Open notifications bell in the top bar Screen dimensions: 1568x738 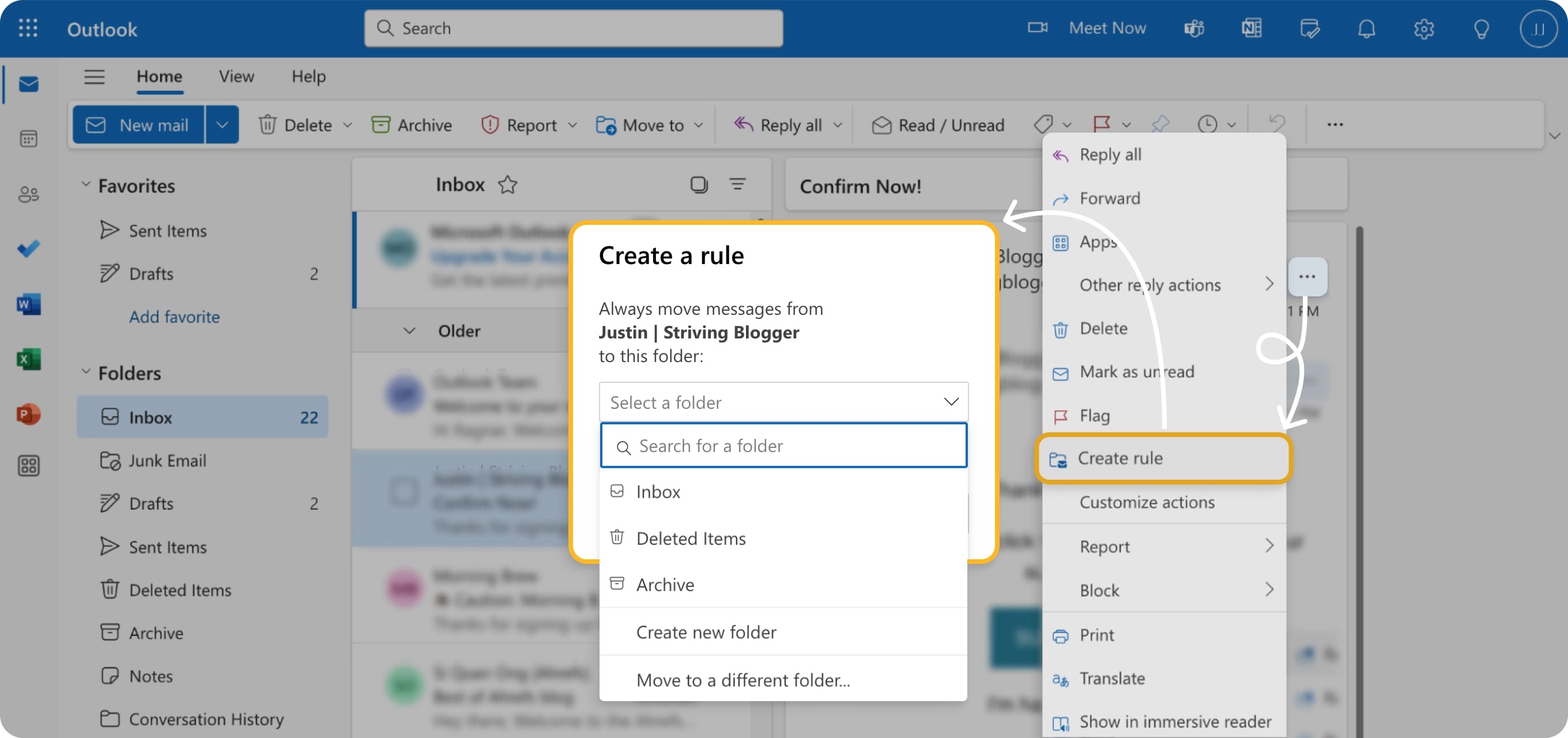click(x=1367, y=28)
